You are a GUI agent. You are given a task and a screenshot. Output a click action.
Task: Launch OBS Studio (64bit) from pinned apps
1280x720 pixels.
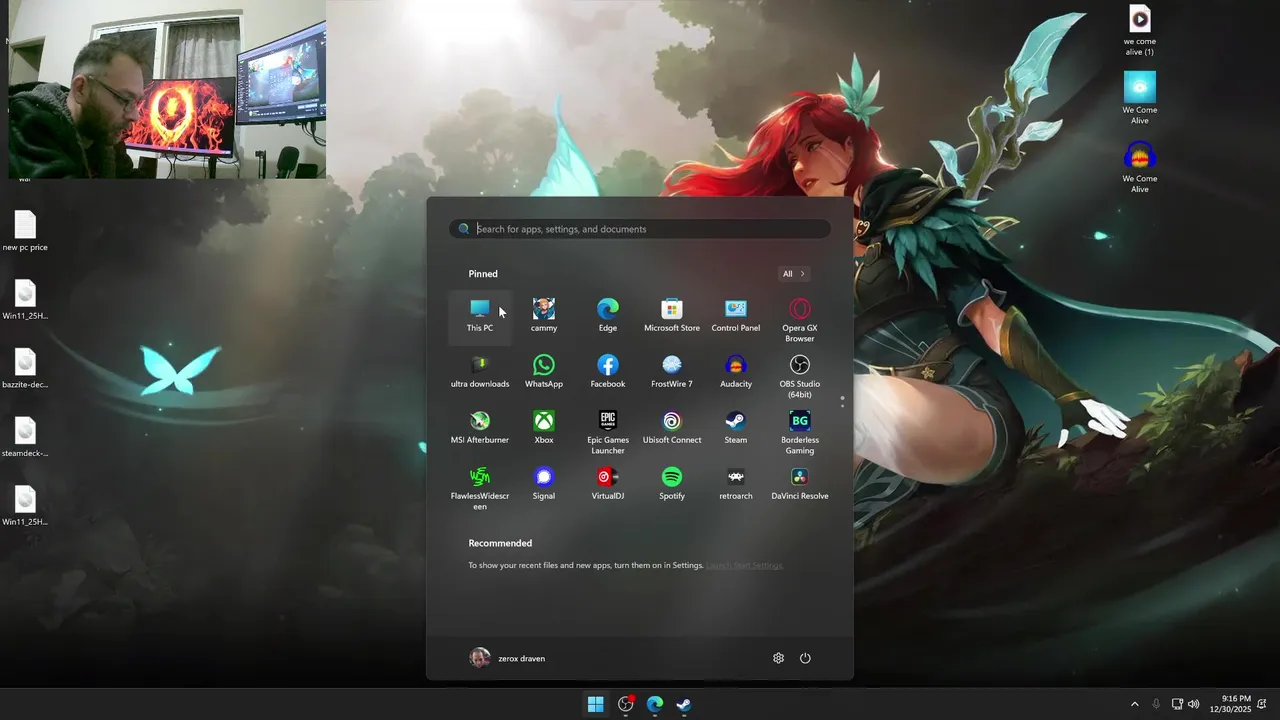(x=800, y=376)
